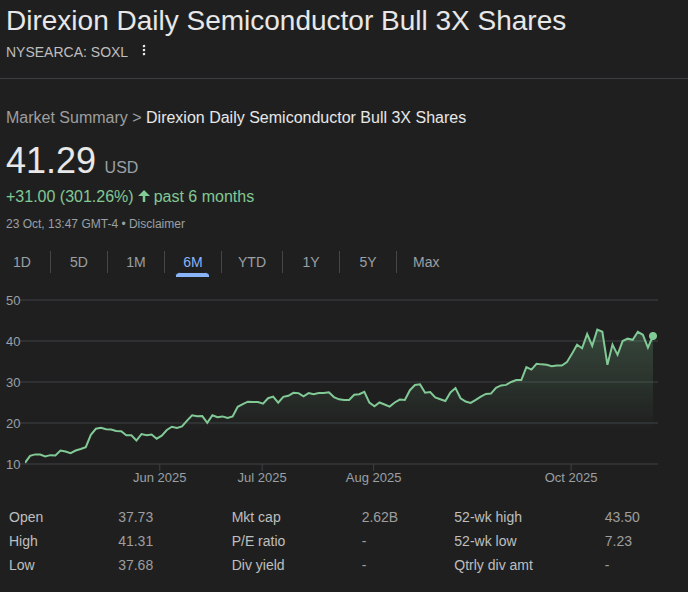Image resolution: width=688 pixels, height=592 pixels.
Task: Select the 1D time range tab
Action: click(x=22, y=262)
